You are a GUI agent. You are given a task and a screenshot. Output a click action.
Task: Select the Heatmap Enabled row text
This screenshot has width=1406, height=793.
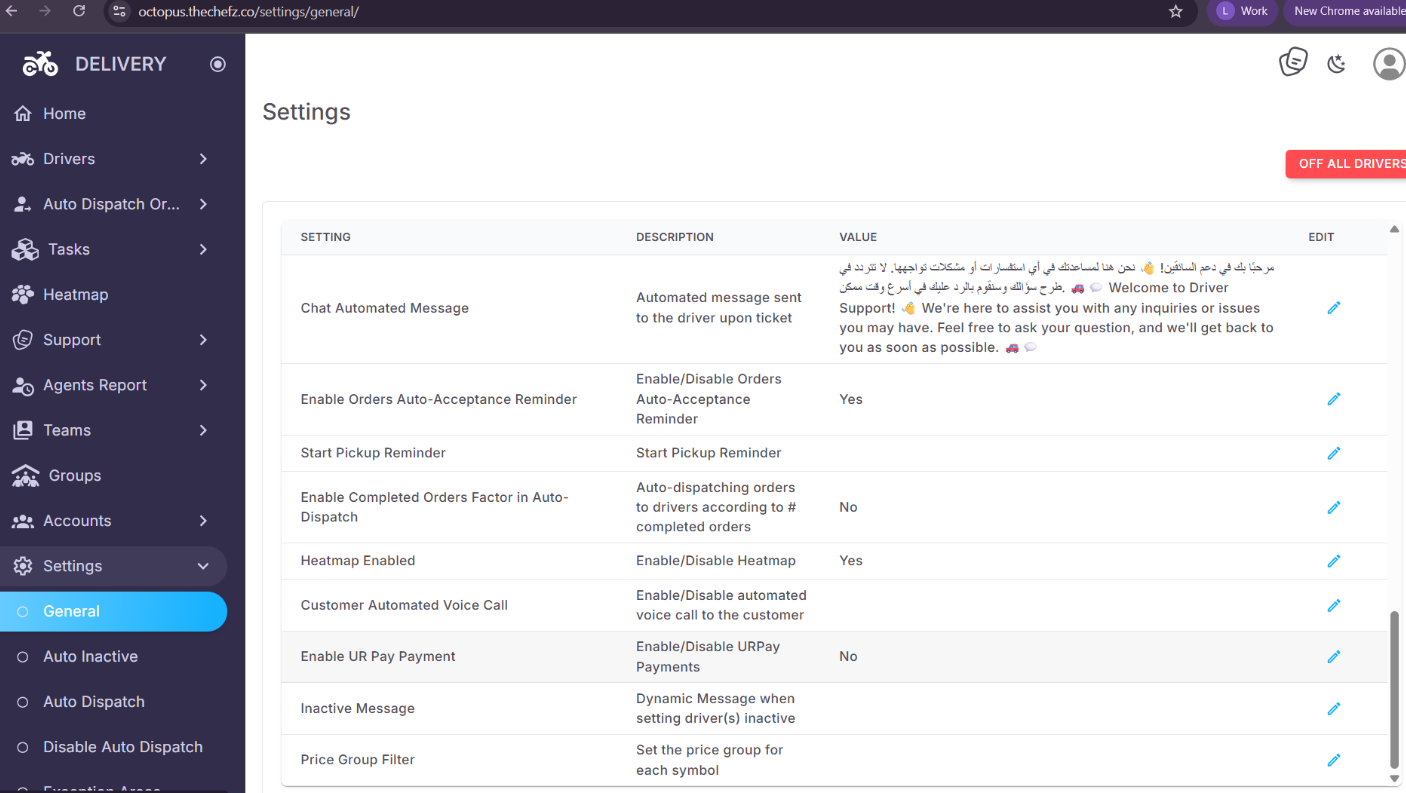coord(358,561)
